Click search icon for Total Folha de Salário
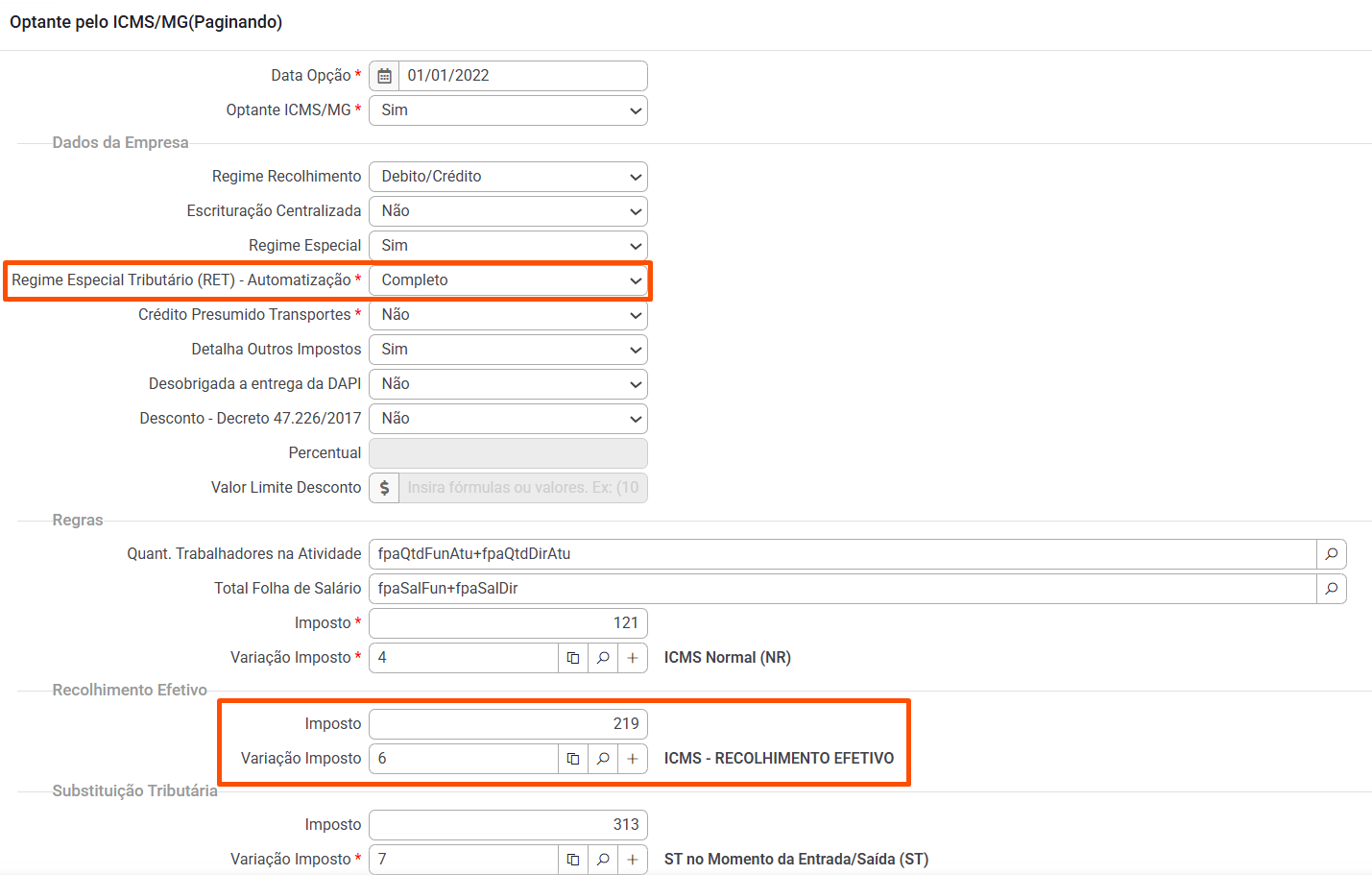The height and width of the screenshot is (875, 1372). [x=1331, y=589]
